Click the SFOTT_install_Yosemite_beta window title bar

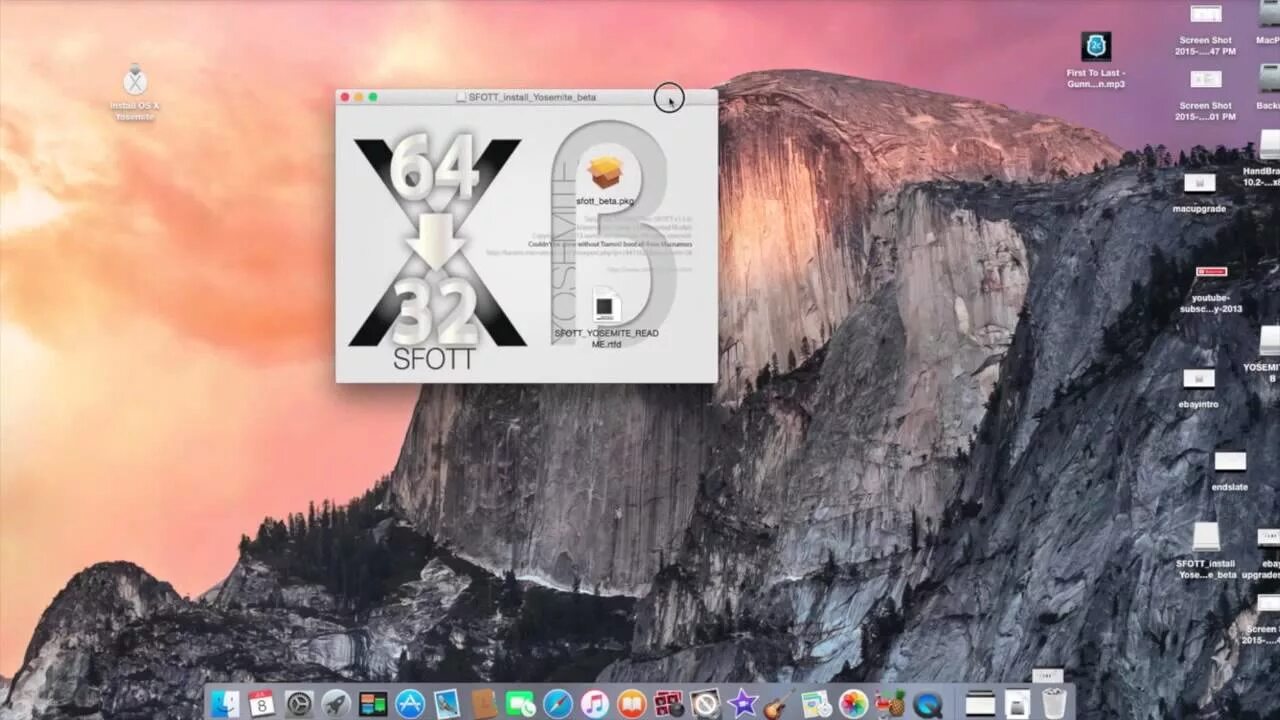click(526, 97)
